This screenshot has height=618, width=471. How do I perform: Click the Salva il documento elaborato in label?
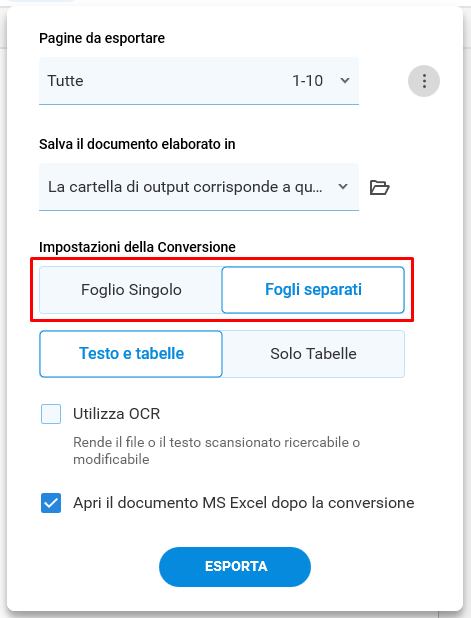[x=137, y=144]
